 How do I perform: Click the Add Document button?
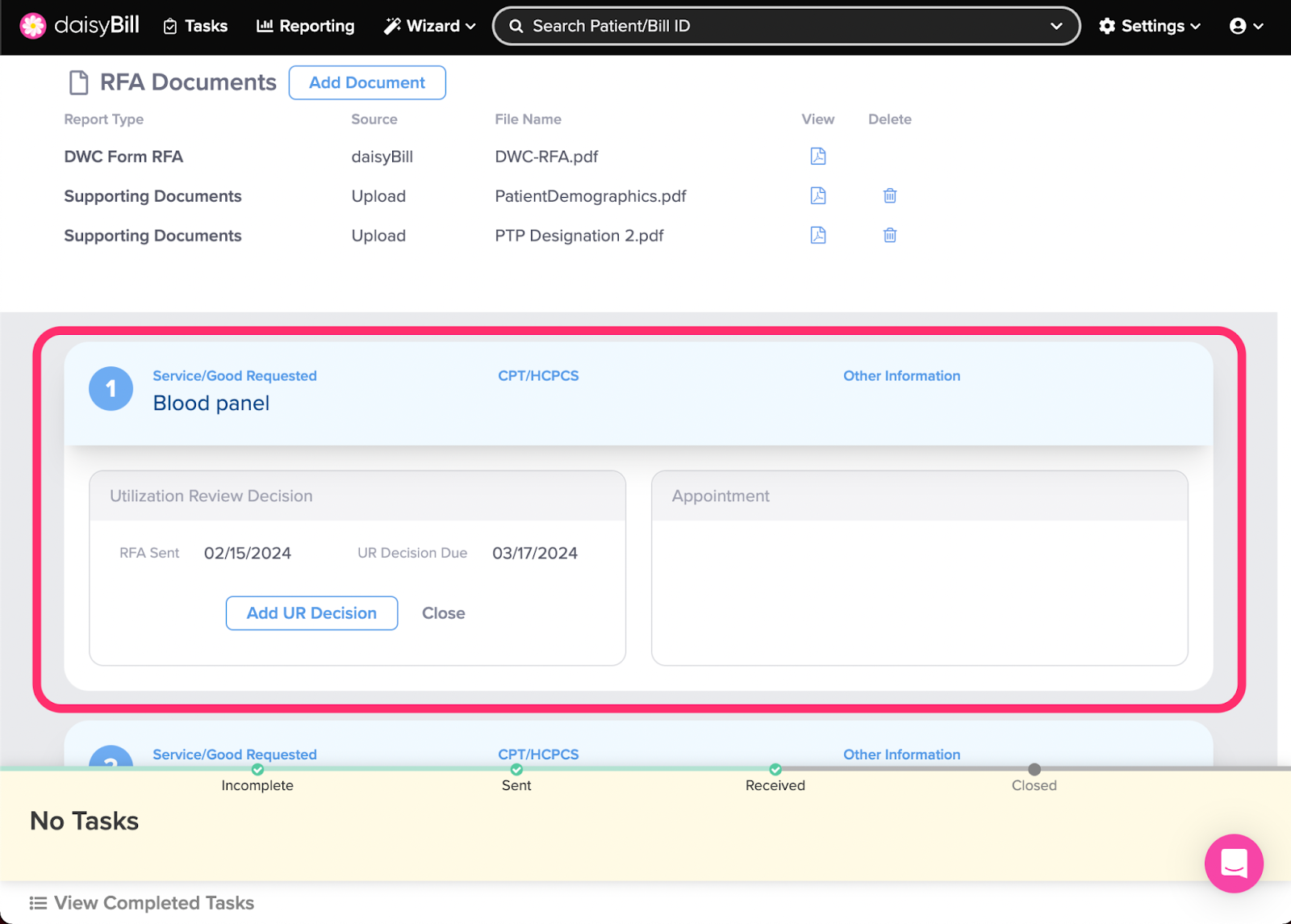coord(367,83)
